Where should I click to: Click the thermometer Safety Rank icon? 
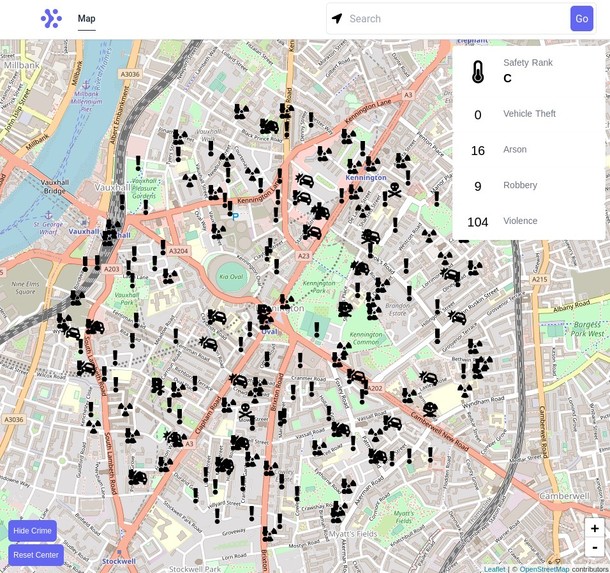tap(478, 72)
